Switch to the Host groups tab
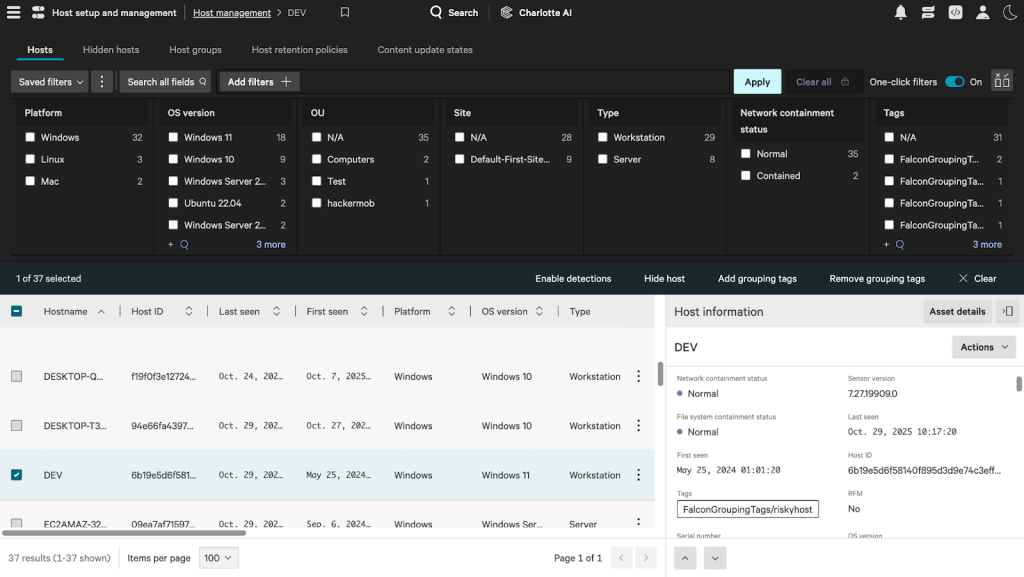Screen dimensions: 1024x577 click(x=195, y=50)
